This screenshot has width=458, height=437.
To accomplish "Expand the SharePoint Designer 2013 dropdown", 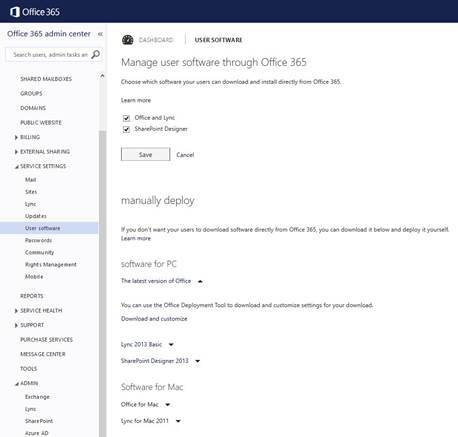I will pos(198,361).
